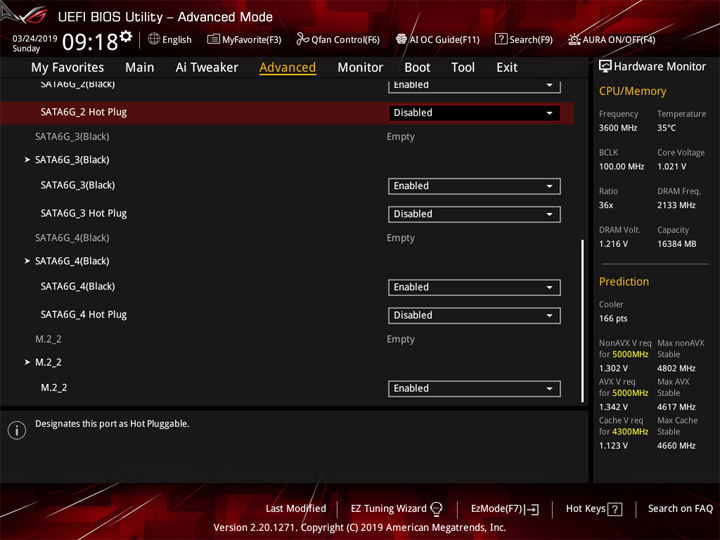Click the info circle icon in help area
The image size is (720, 540).
[17, 430]
